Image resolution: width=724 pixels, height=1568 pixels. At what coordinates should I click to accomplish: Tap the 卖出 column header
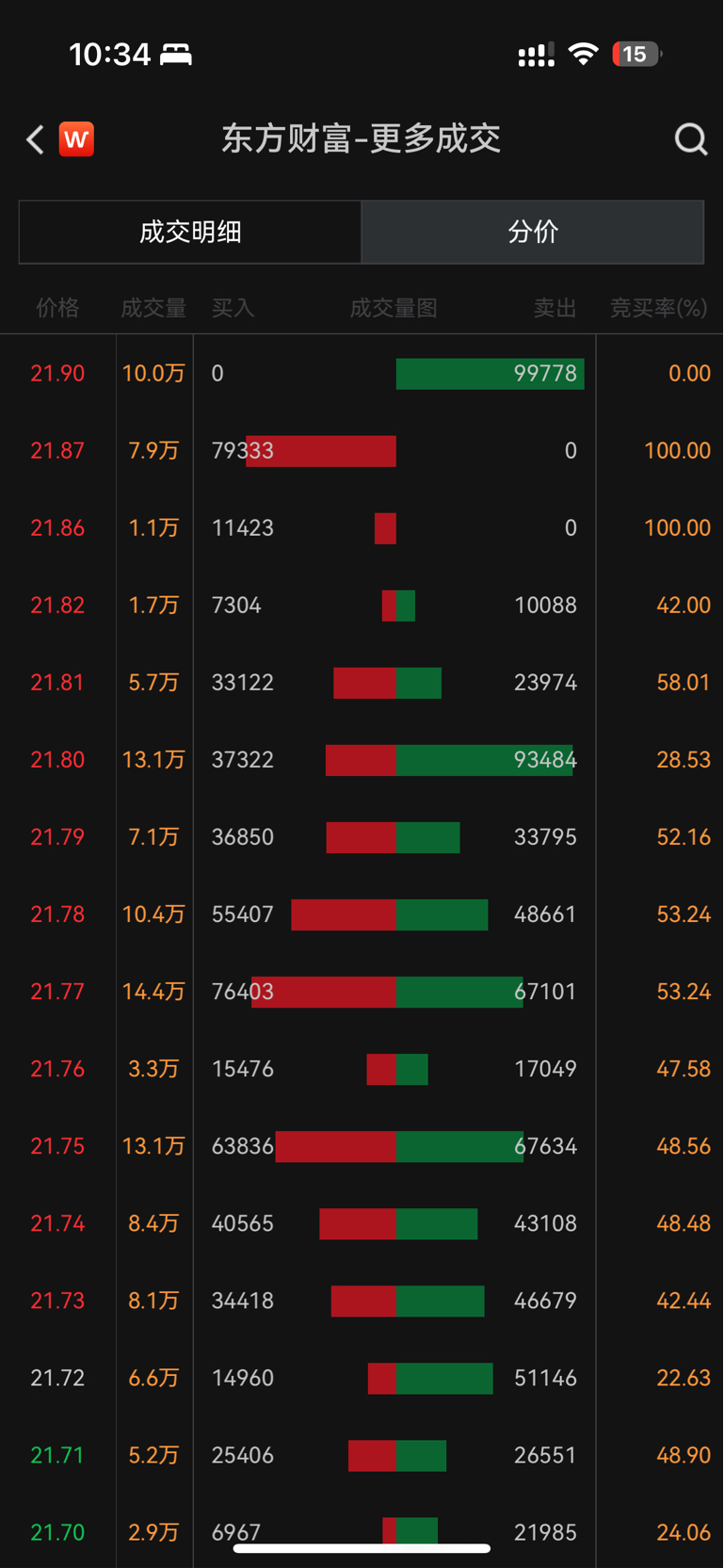(555, 308)
